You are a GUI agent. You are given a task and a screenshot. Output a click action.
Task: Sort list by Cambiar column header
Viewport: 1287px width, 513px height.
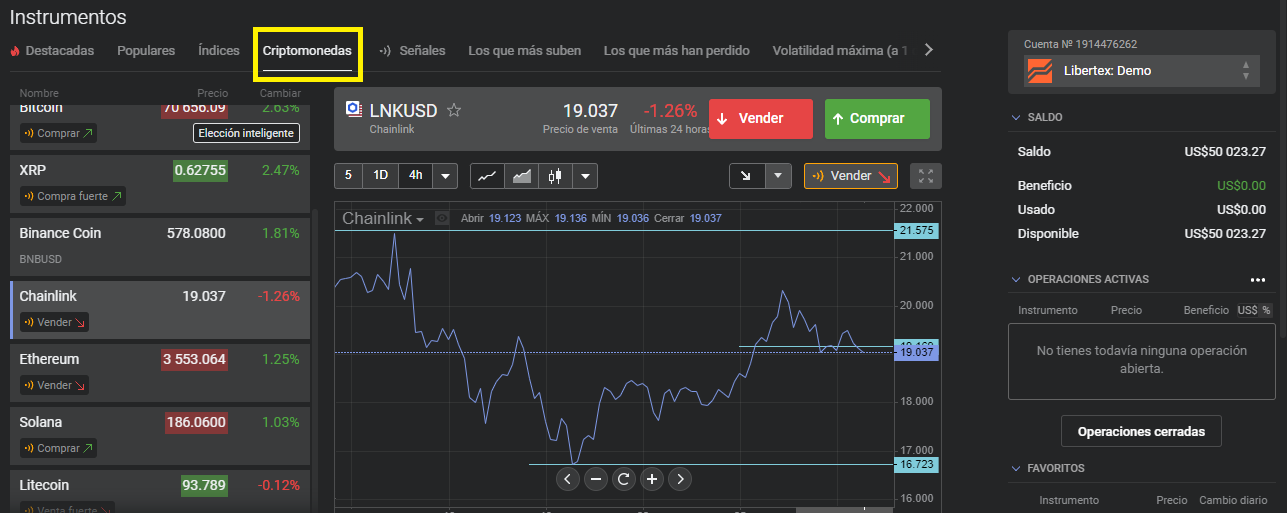pos(280,93)
